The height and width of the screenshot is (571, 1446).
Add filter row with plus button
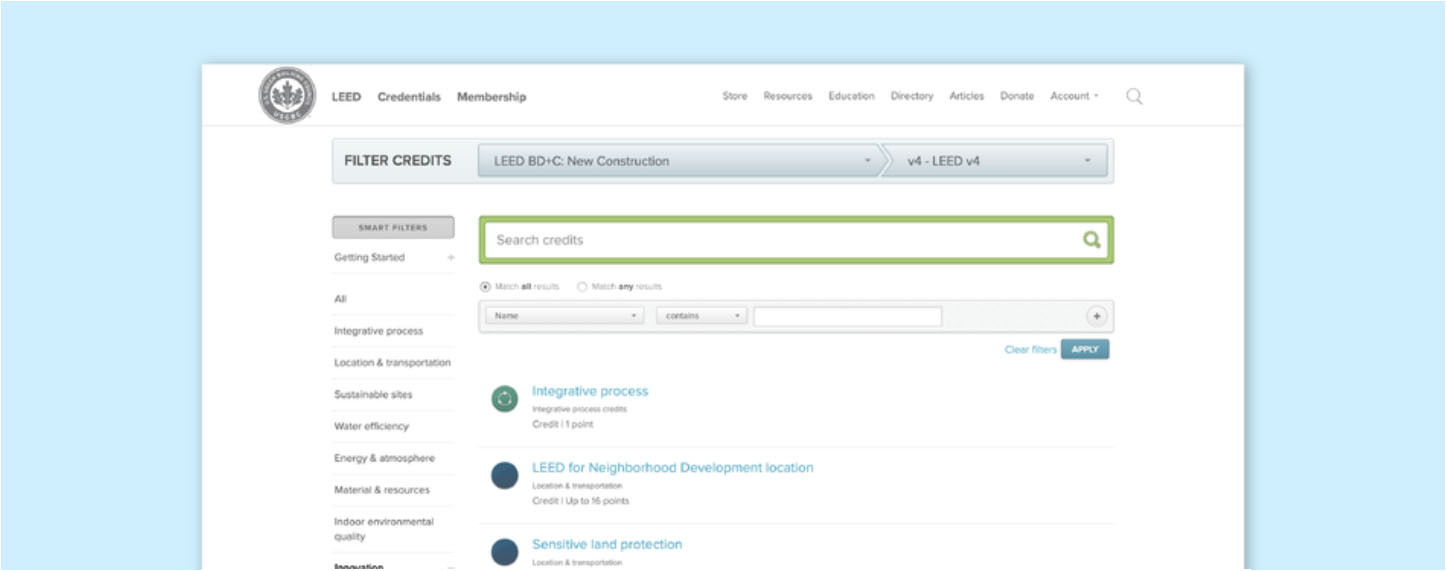pos(1096,316)
